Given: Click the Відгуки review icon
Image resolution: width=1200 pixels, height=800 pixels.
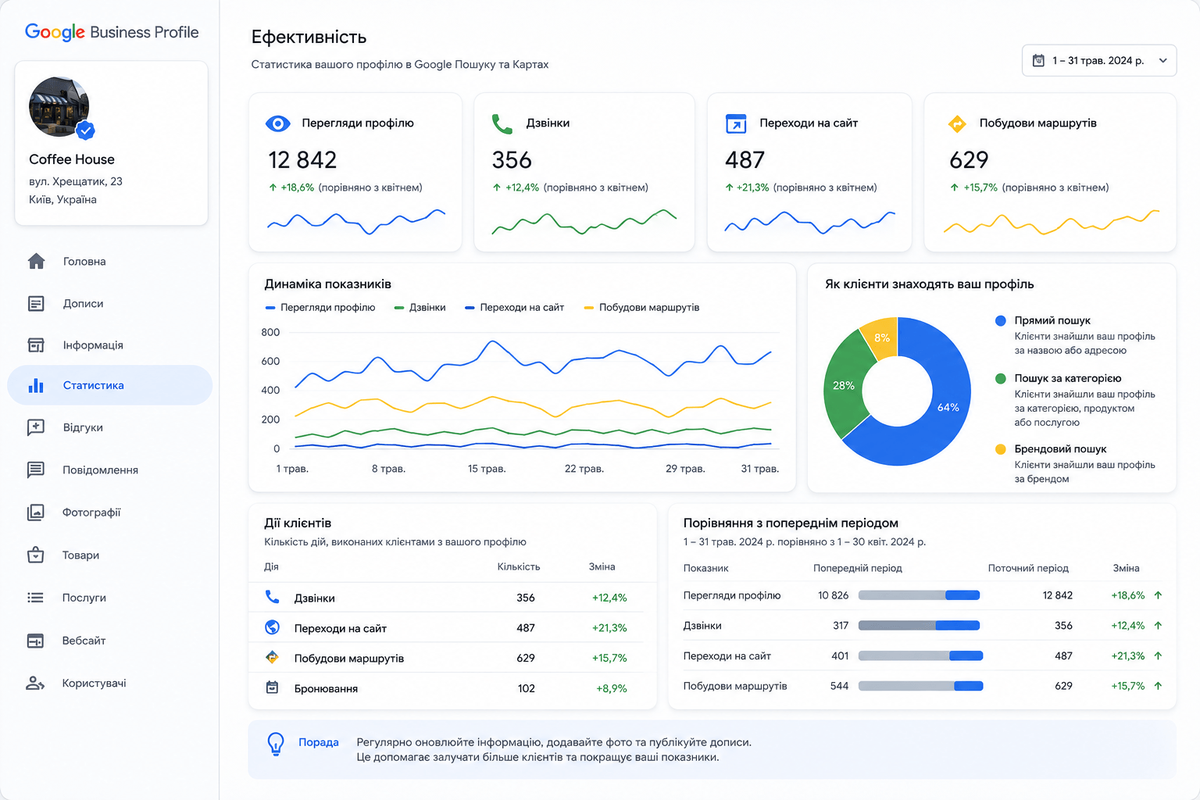Looking at the screenshot, I should [36, 427].
